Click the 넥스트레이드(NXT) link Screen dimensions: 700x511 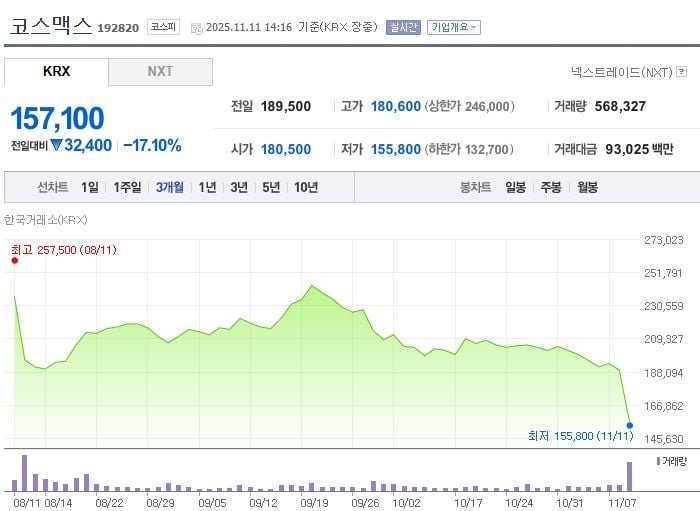point(621,72)
